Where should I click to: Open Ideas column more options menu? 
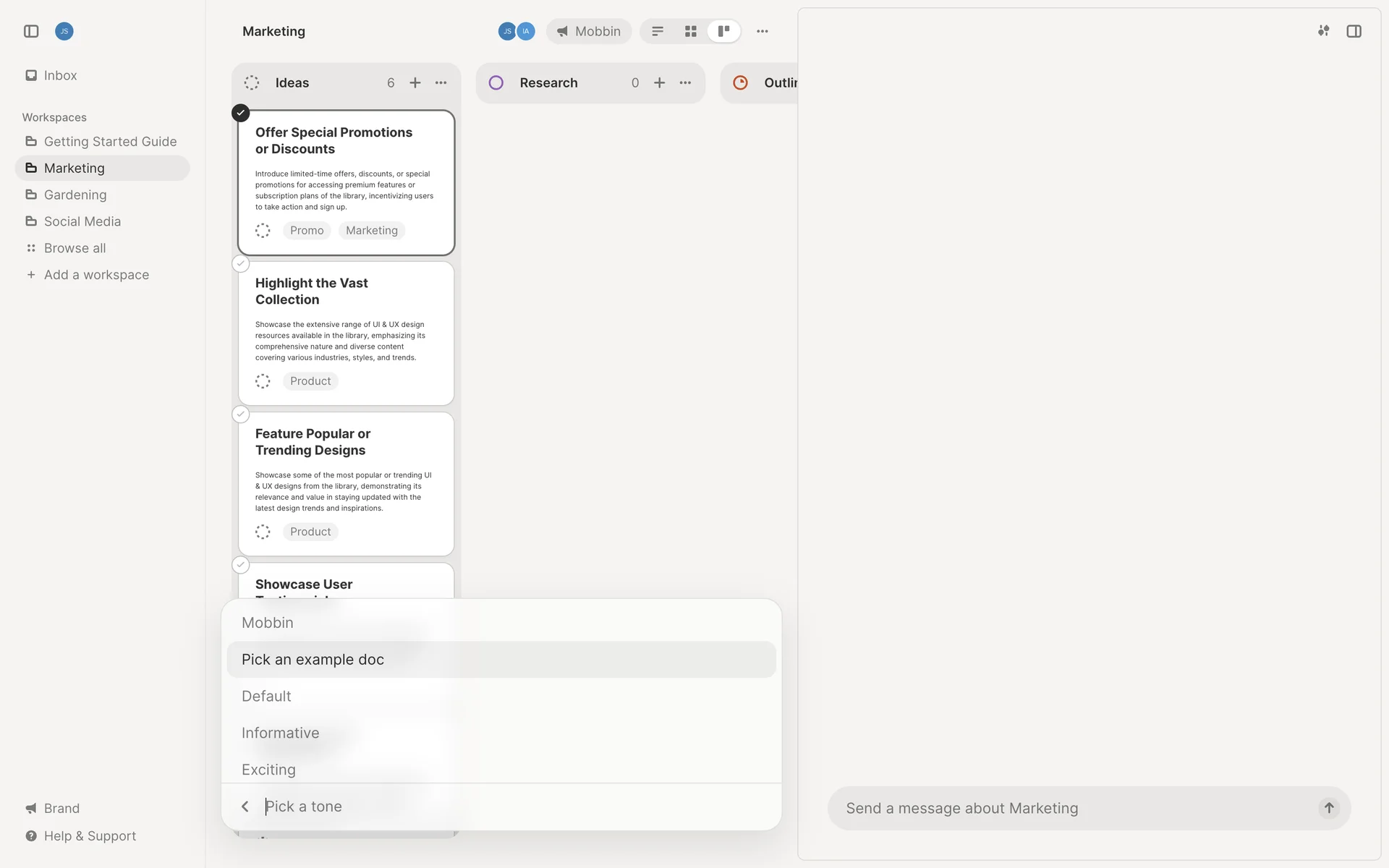(x=441, y=83)
